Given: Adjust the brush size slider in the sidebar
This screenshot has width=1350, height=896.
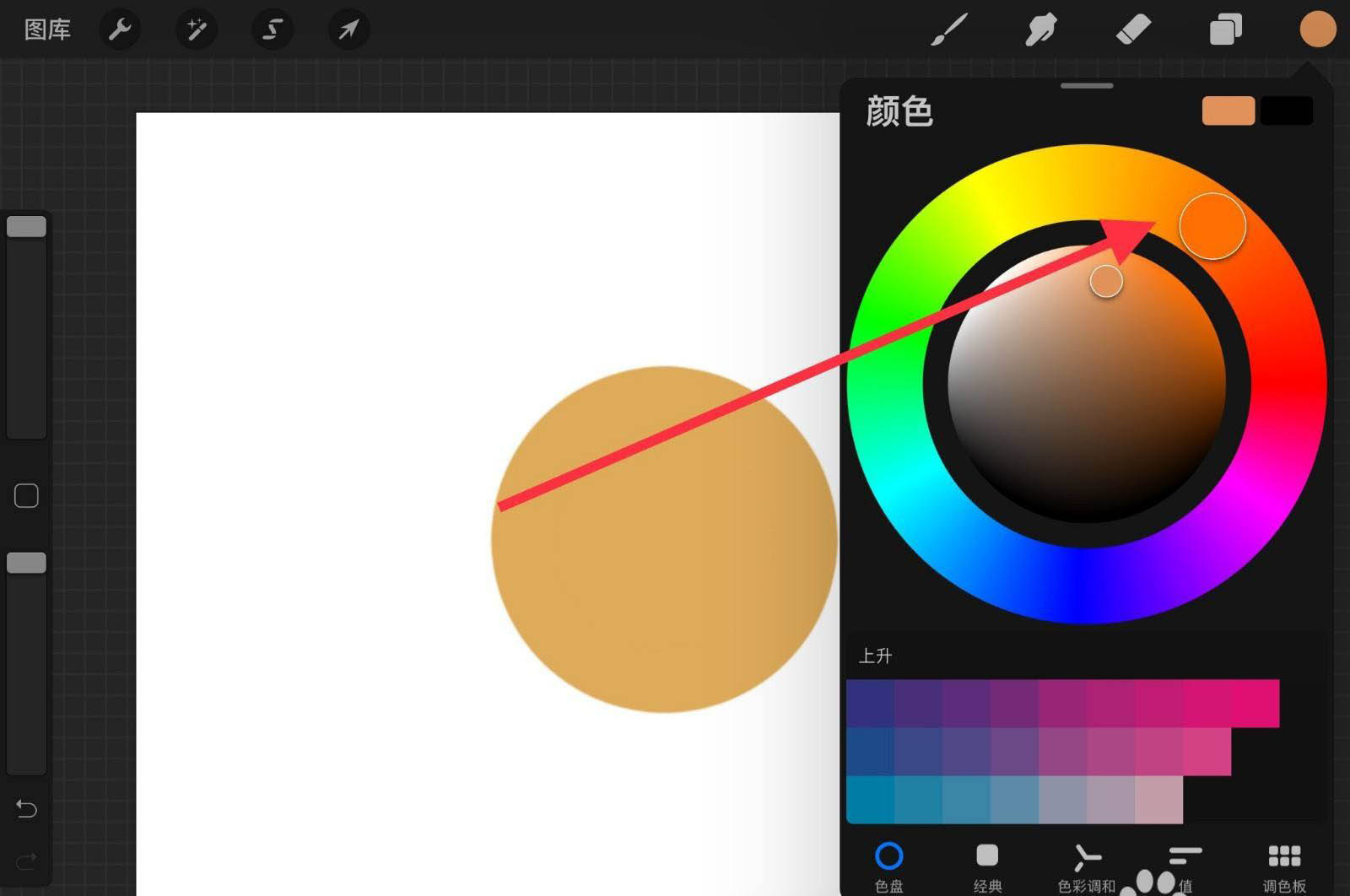Looking at the screenshot, I should [x=26, y=226].
